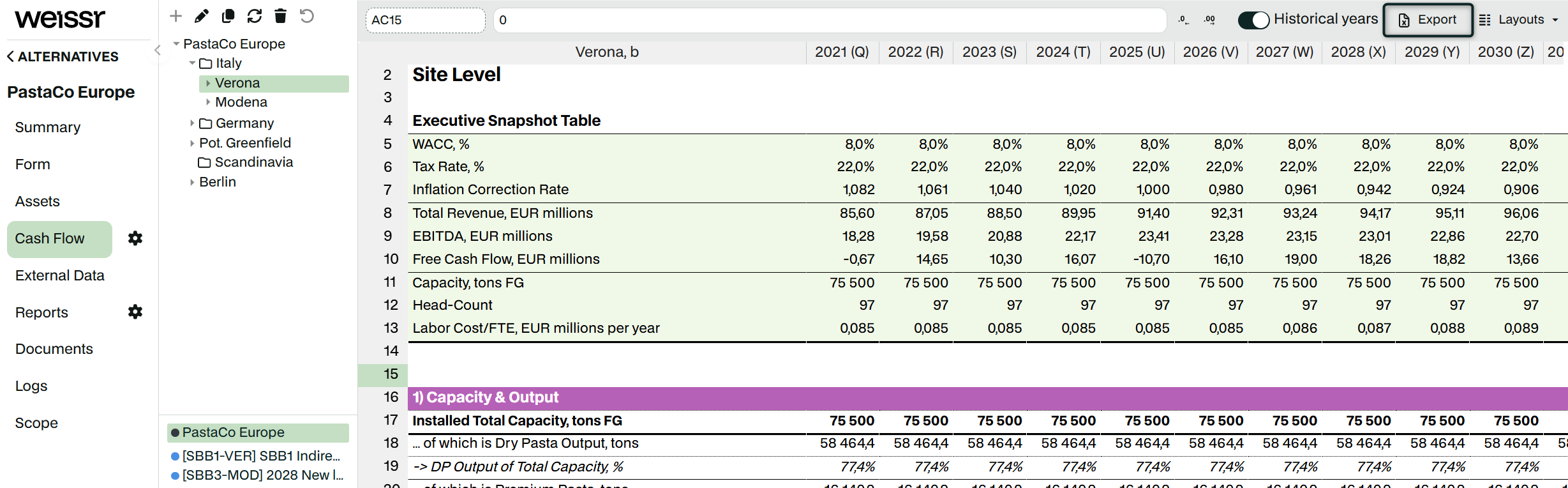This screenshot has width=1568, height=488.
Task: Expand the Modena node arrow
Action: [x=208, y=102]
